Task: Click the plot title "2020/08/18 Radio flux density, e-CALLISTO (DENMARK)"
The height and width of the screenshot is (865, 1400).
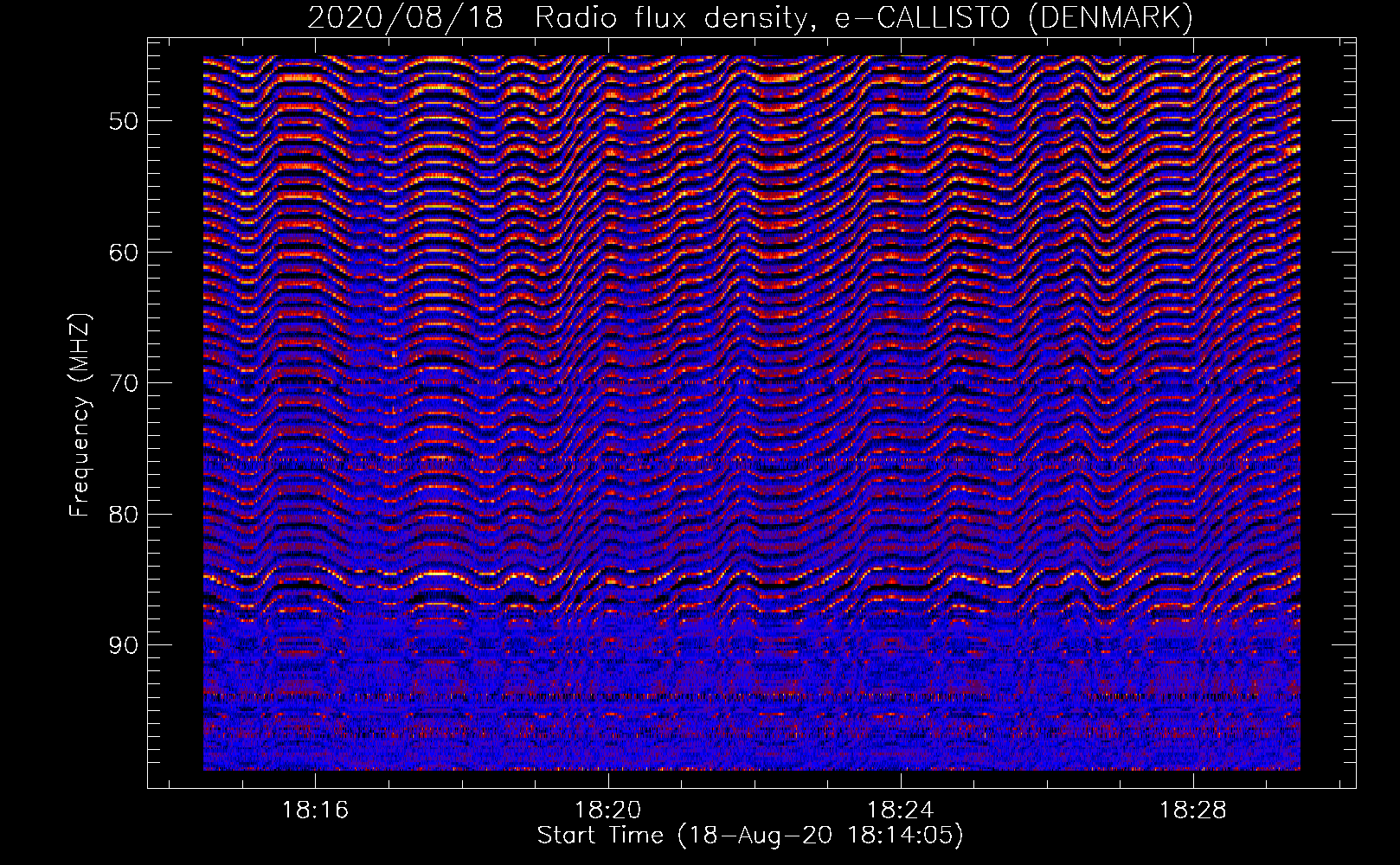Action: coord(750,18)
